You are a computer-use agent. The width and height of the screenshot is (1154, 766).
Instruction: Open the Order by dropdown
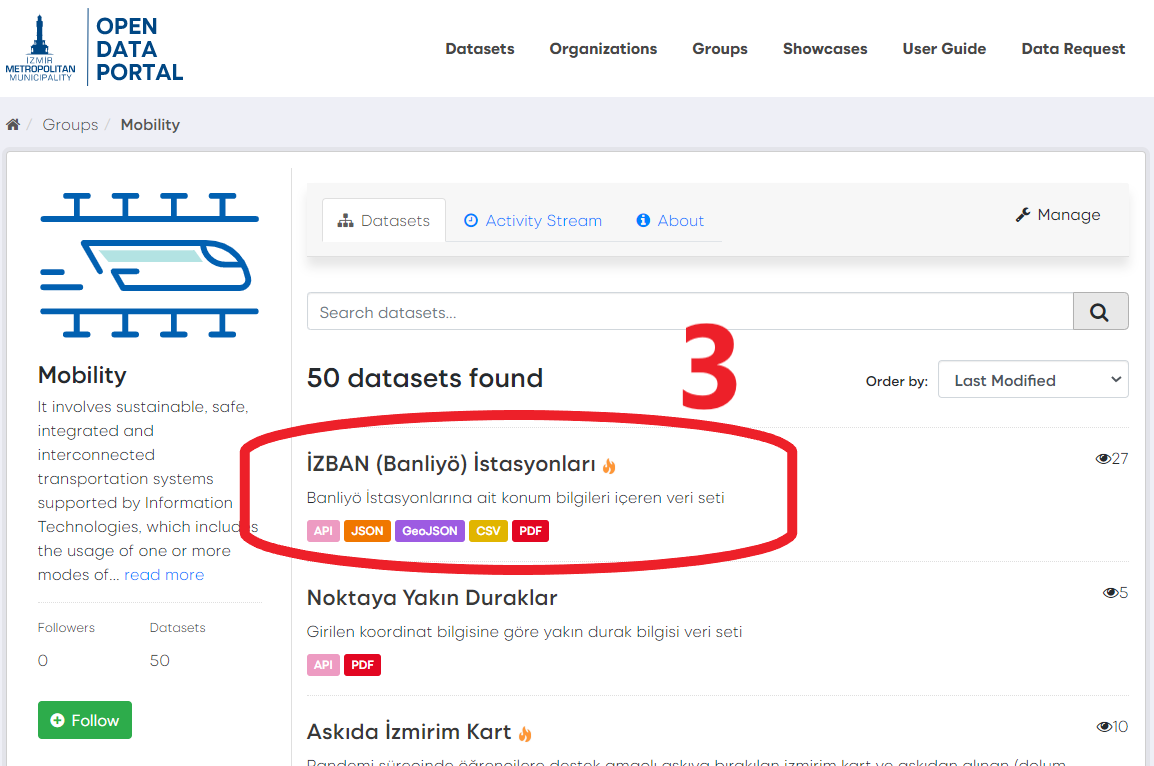coord(1032,380)
